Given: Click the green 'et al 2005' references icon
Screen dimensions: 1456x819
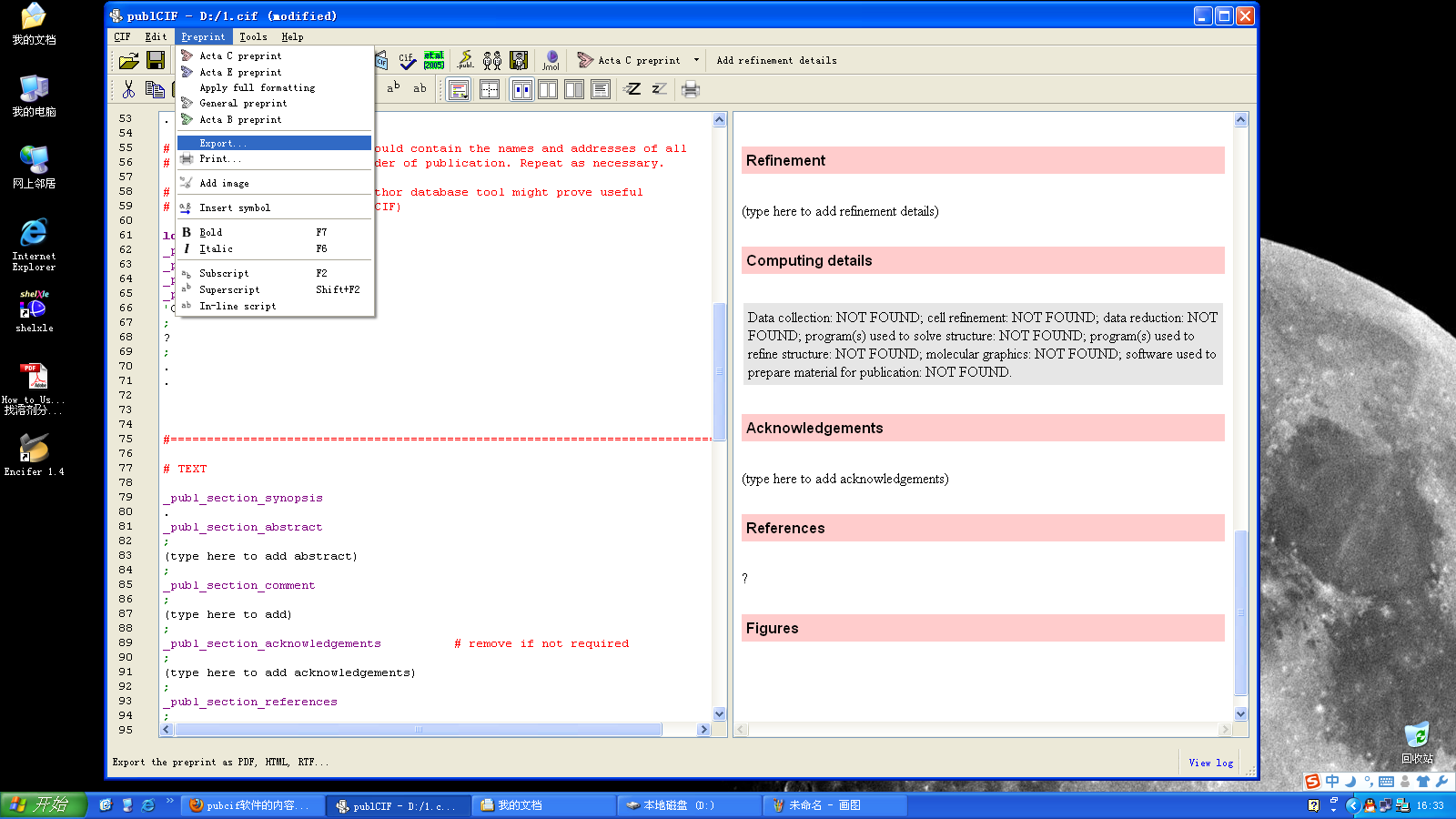Looking at the screenshot, I should [434, 61].
